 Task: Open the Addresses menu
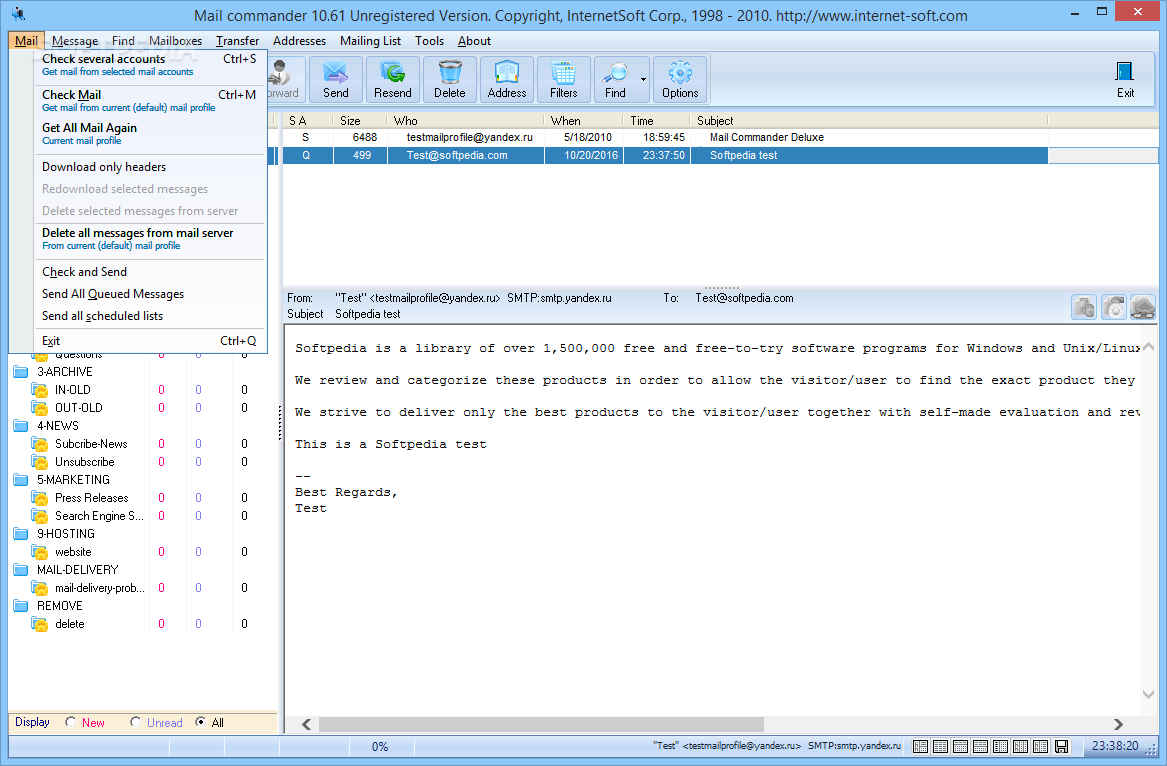299,41
